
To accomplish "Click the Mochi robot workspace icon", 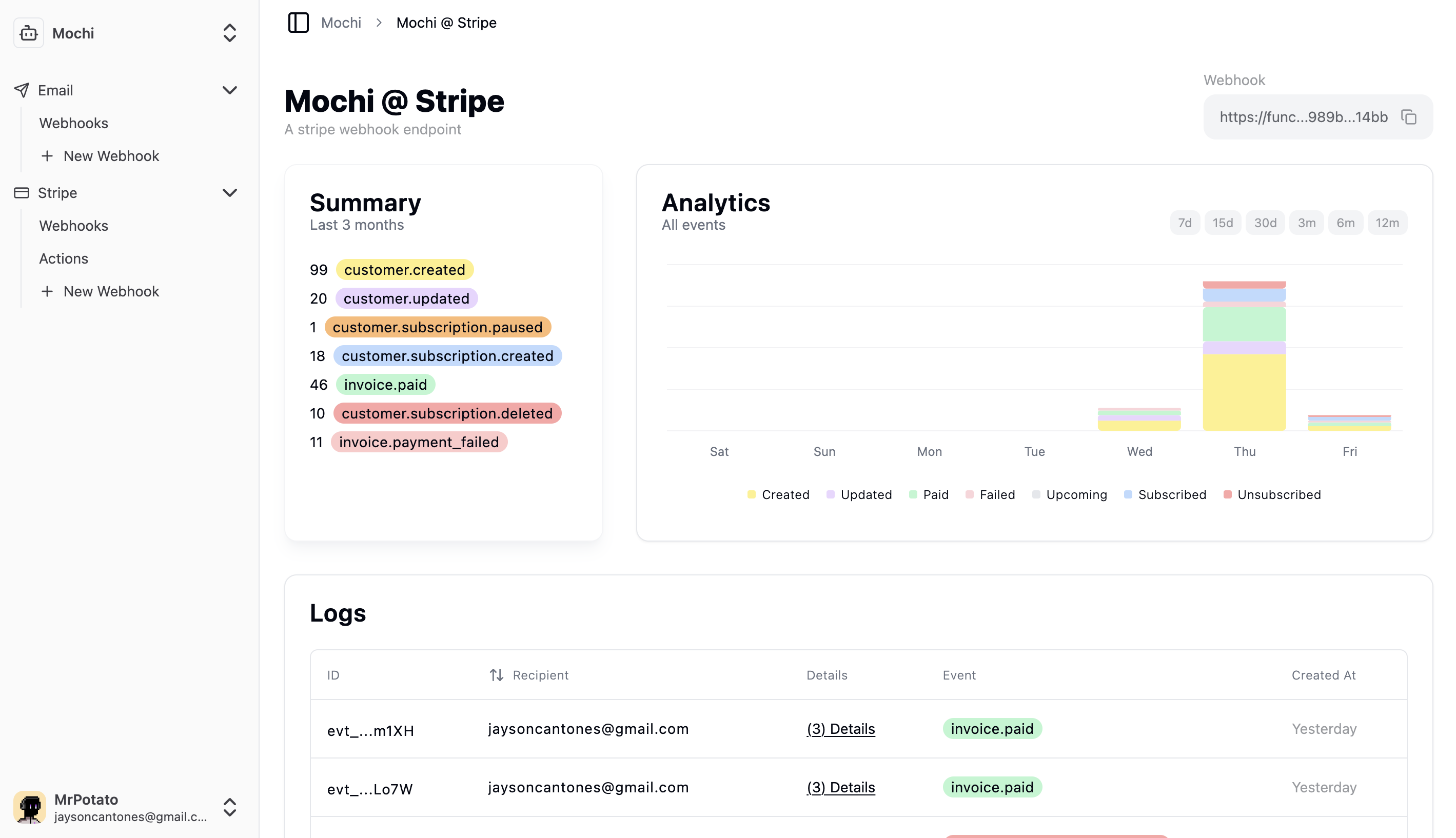I will point(28,33).
